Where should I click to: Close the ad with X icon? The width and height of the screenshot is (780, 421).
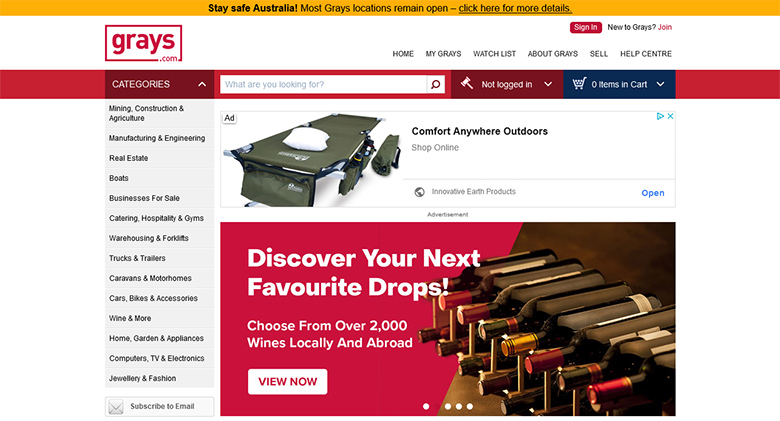pyautogui.click(x=670, y=116)
